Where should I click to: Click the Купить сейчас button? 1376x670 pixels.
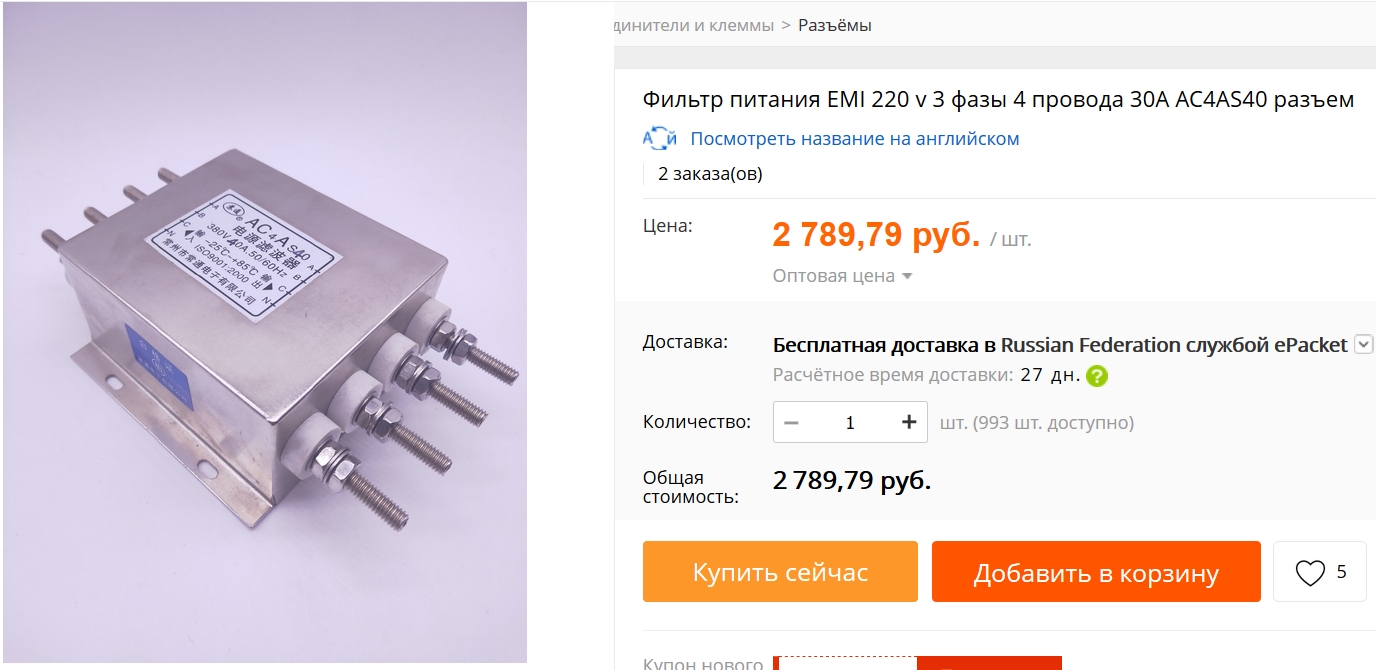(x=780, y=572)
